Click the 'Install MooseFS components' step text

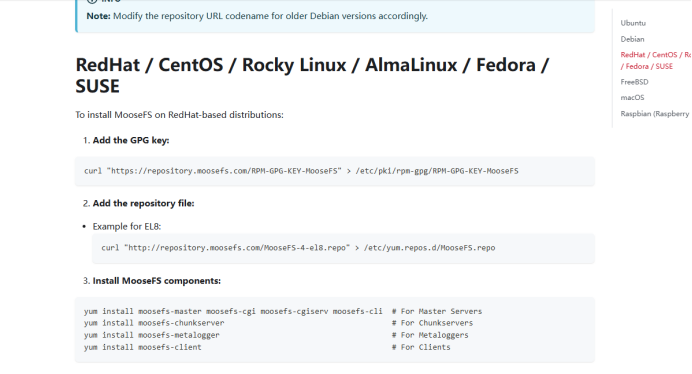coord(156,281)
